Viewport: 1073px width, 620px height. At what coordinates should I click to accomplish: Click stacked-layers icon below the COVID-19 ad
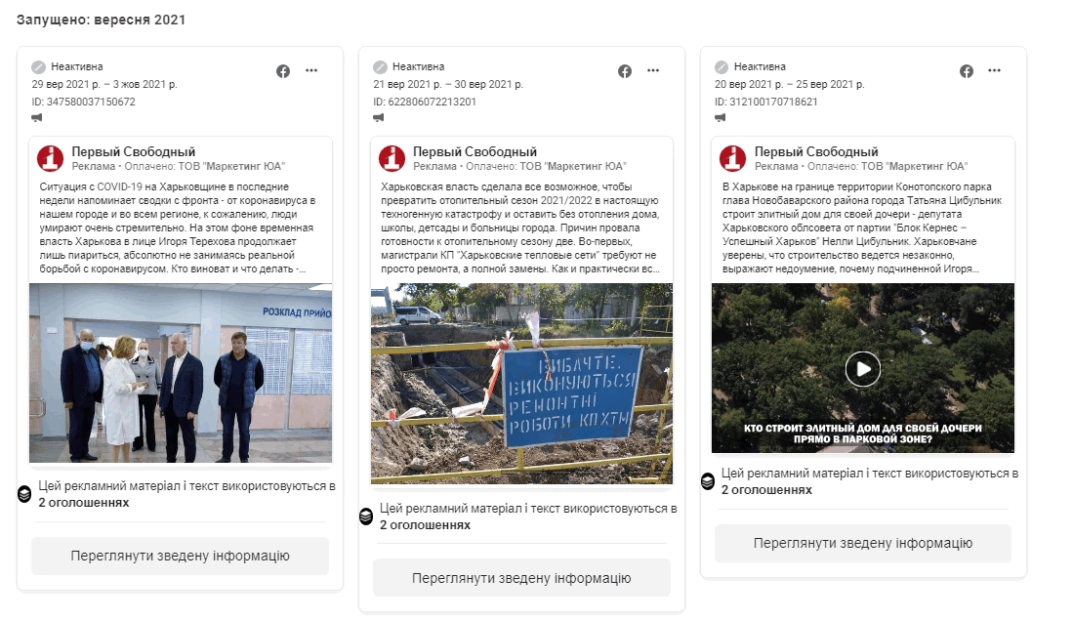click(x=25, y=494)
